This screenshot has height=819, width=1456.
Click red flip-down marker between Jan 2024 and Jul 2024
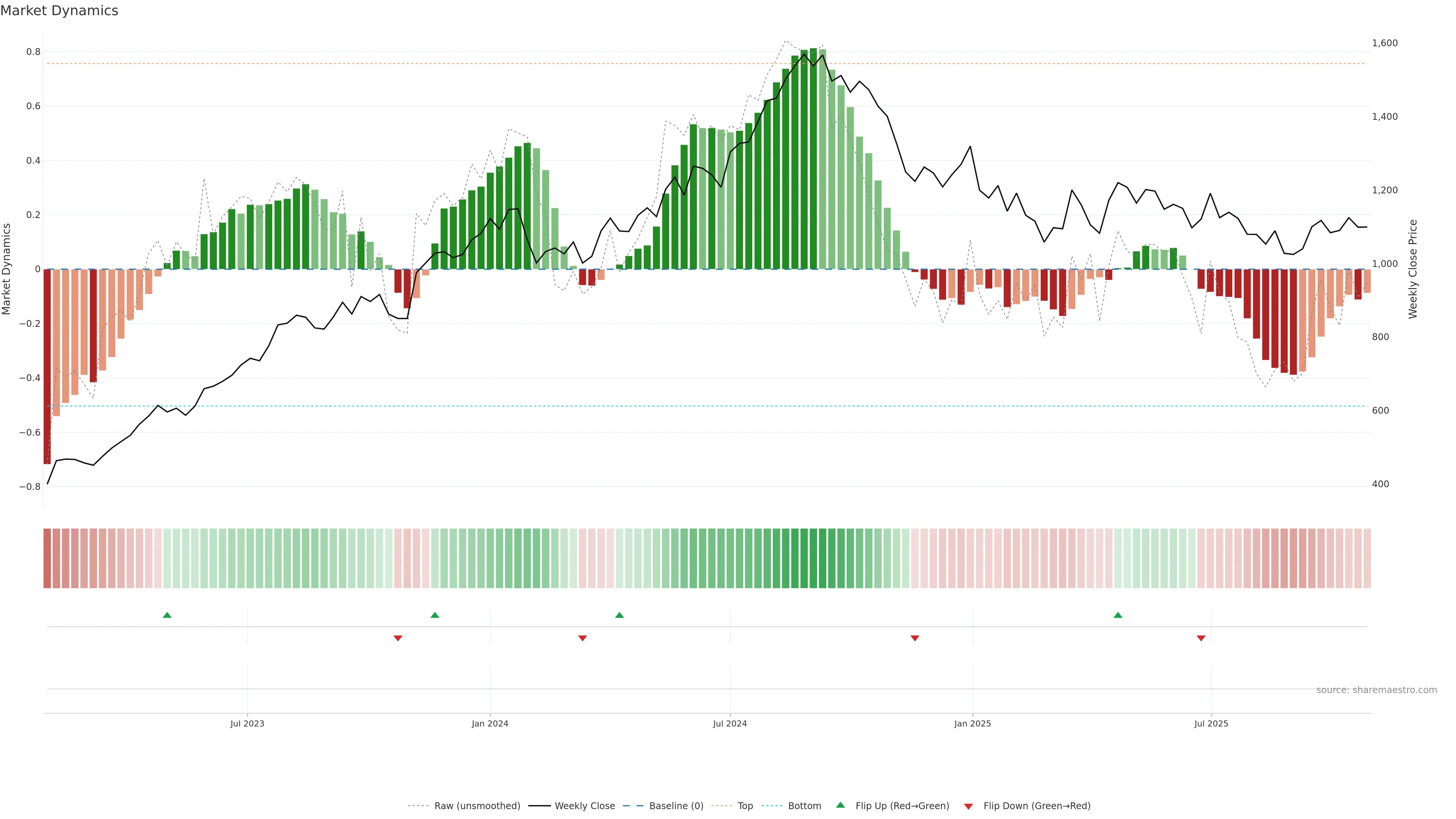click(583, 638)
